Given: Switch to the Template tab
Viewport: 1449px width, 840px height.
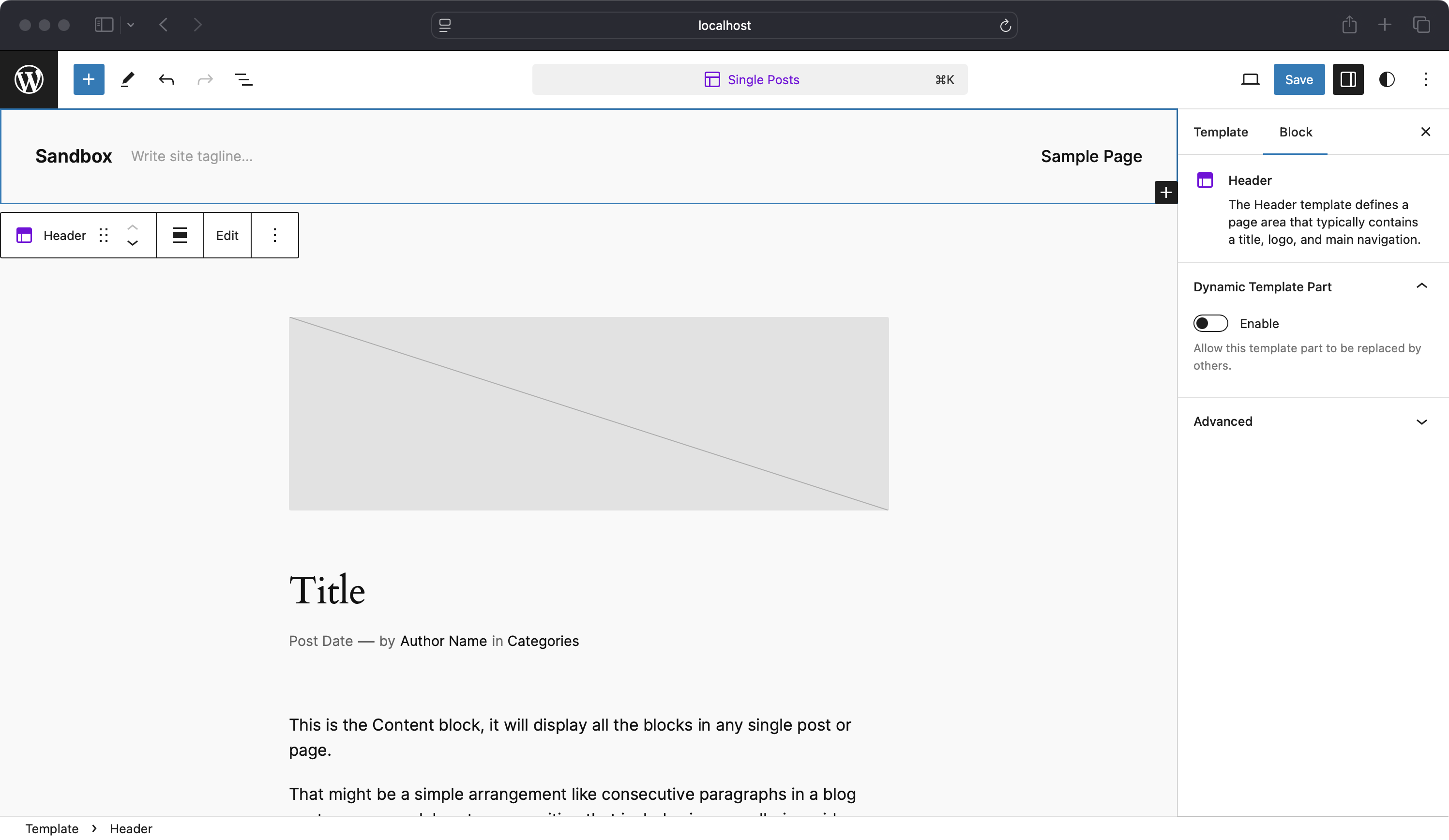Looking at the screenshot, I should pos(1220,132).
